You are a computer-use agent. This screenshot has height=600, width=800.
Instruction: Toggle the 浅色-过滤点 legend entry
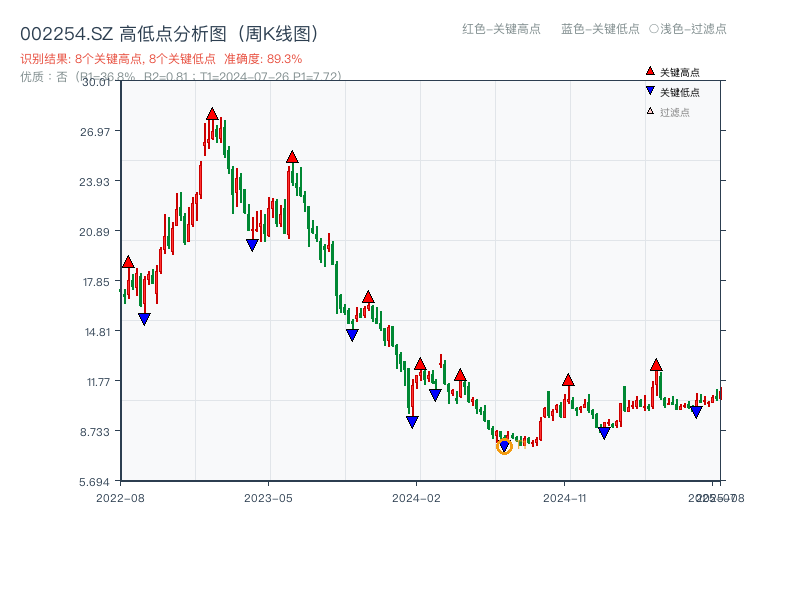click(689, 30)
